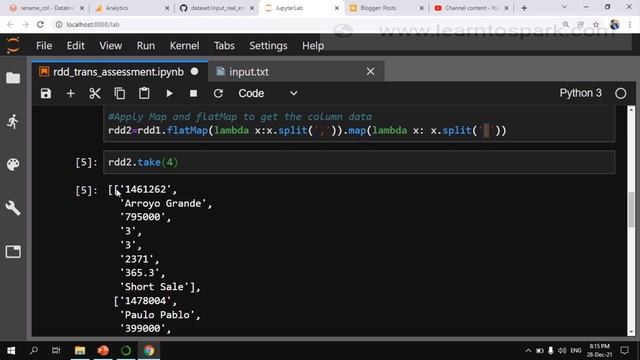
Task: Go back in browser history
Action: [x=10, y=24]
